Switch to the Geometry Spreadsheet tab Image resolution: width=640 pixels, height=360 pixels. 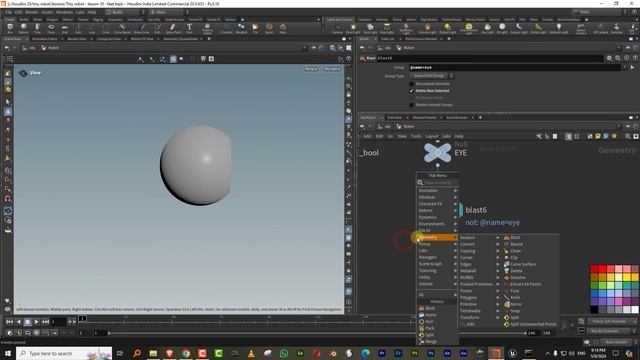[x=180, y=39]
